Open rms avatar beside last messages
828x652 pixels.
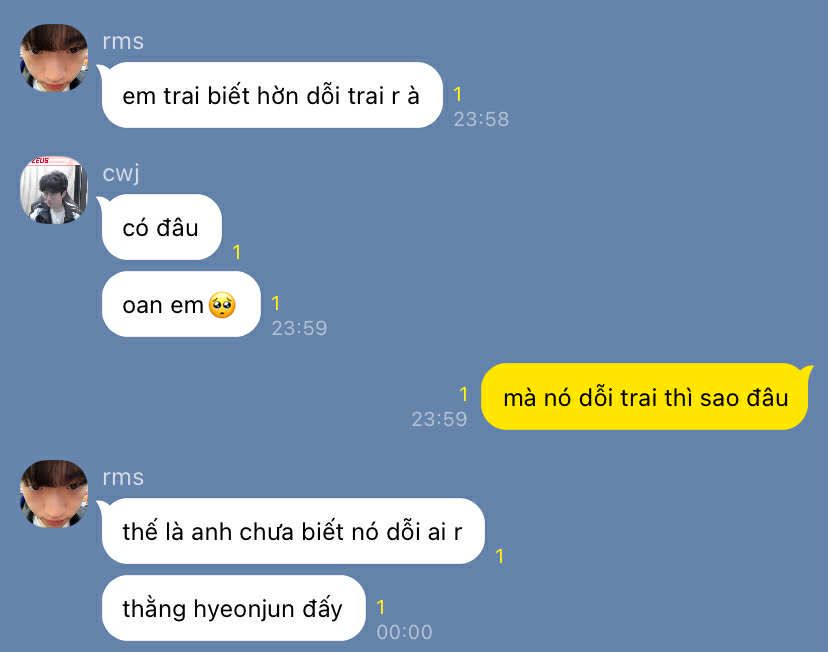point(54,494)
